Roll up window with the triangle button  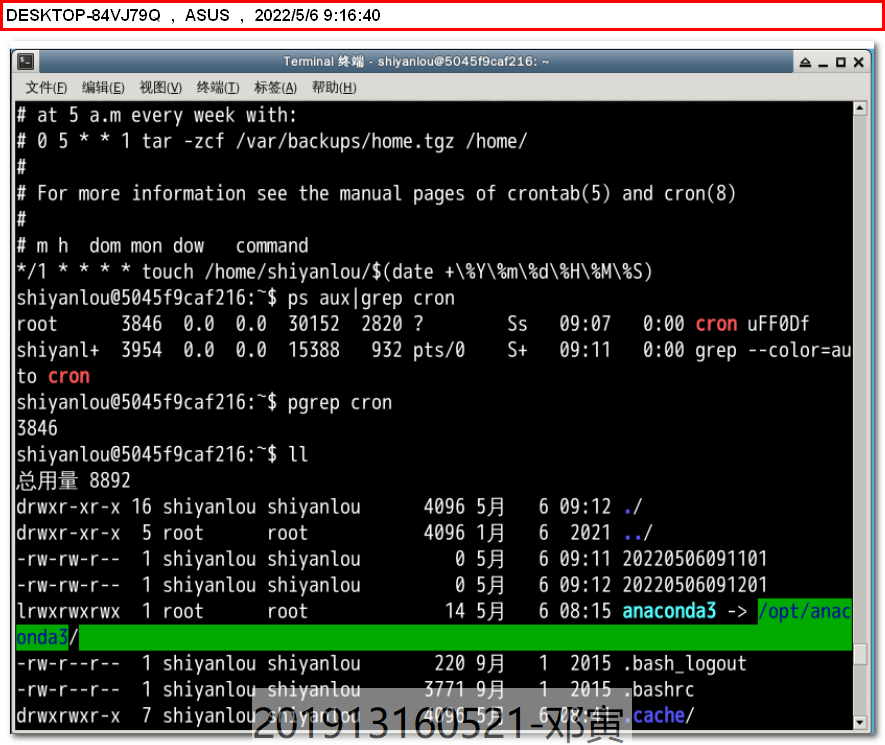805,62
